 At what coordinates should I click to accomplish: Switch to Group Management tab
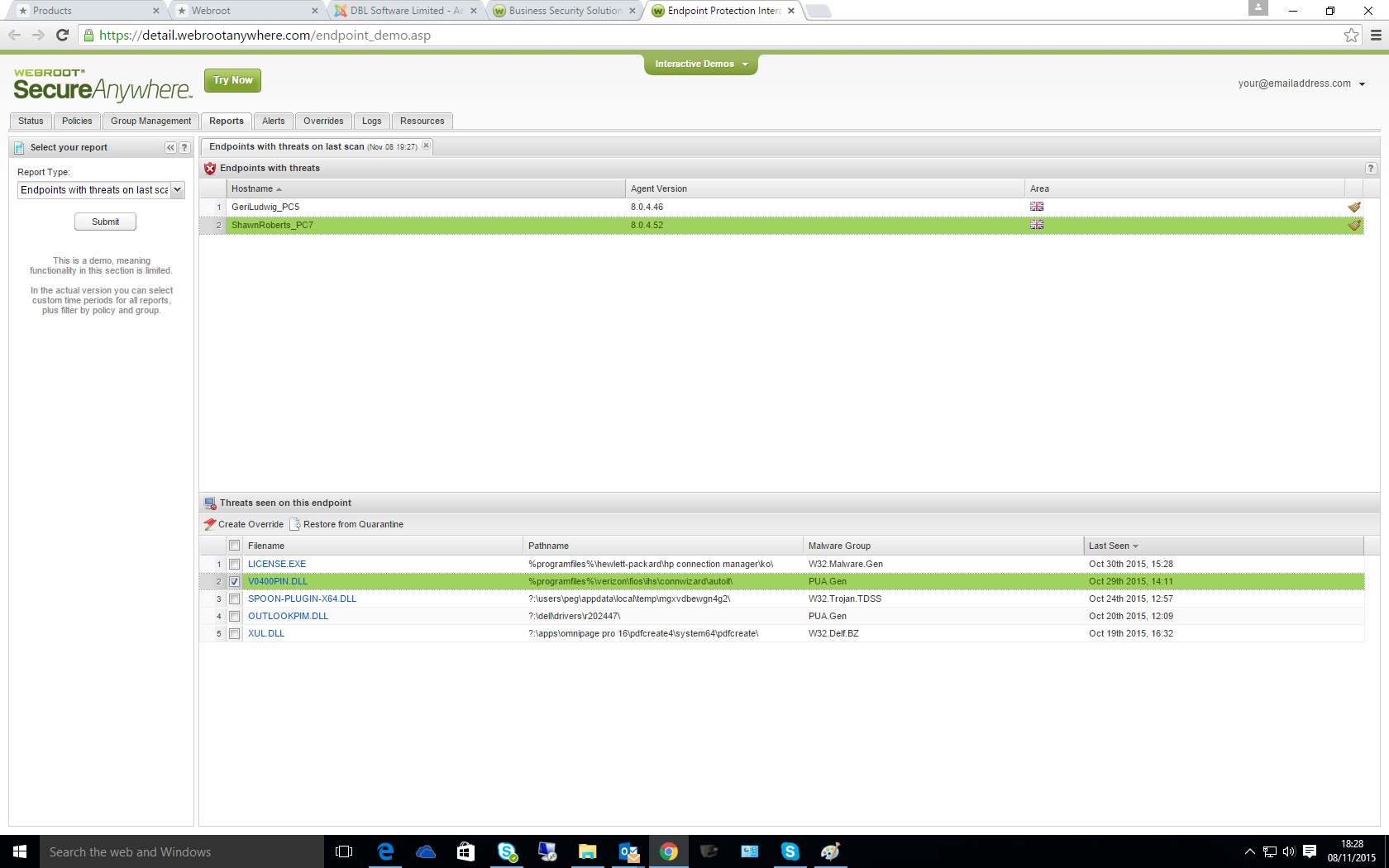point(150,121)
